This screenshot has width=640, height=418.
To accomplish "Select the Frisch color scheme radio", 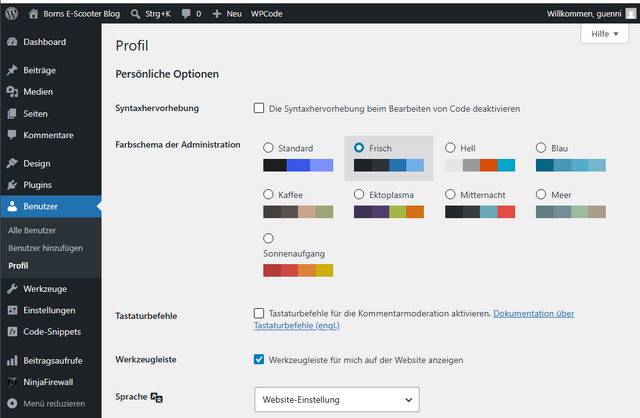I will (359, 148).
